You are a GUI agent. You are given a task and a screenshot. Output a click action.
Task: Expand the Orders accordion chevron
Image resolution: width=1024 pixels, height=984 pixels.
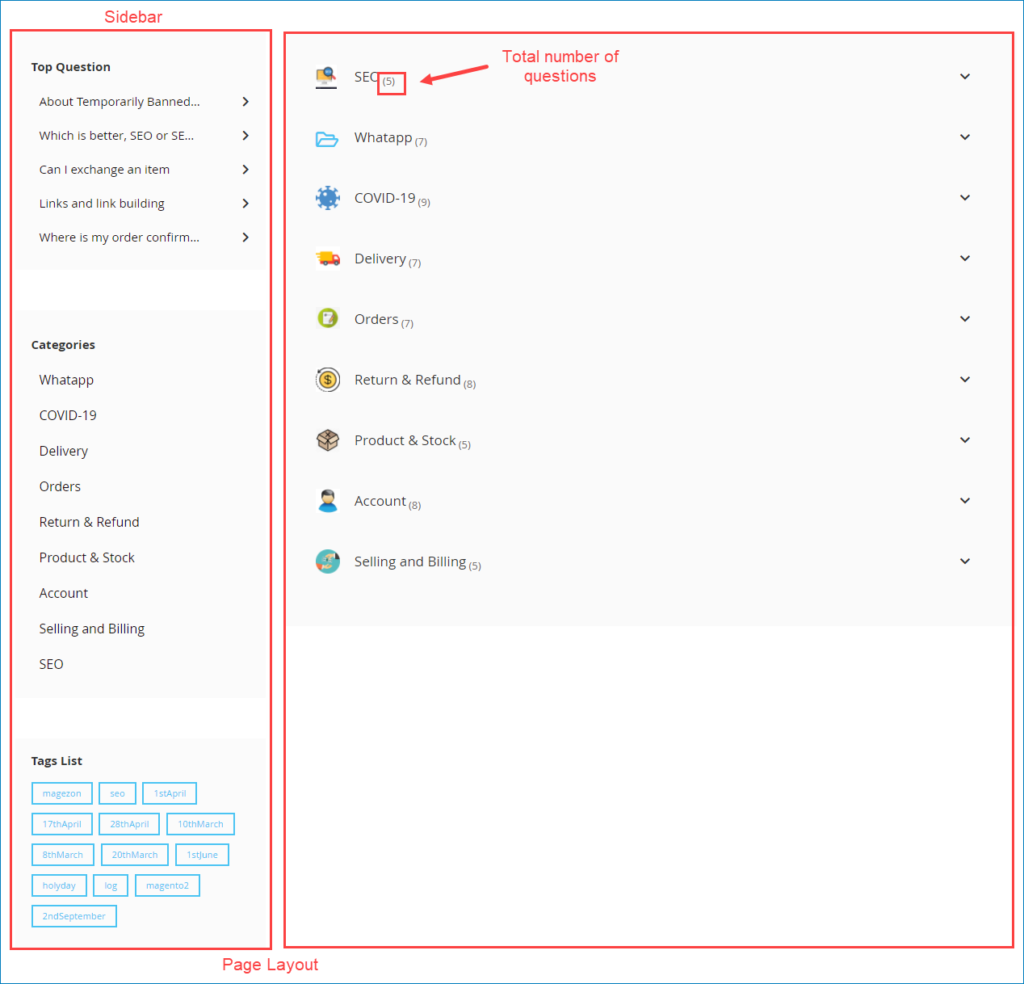pyautogui.click(x=965, y=319)
